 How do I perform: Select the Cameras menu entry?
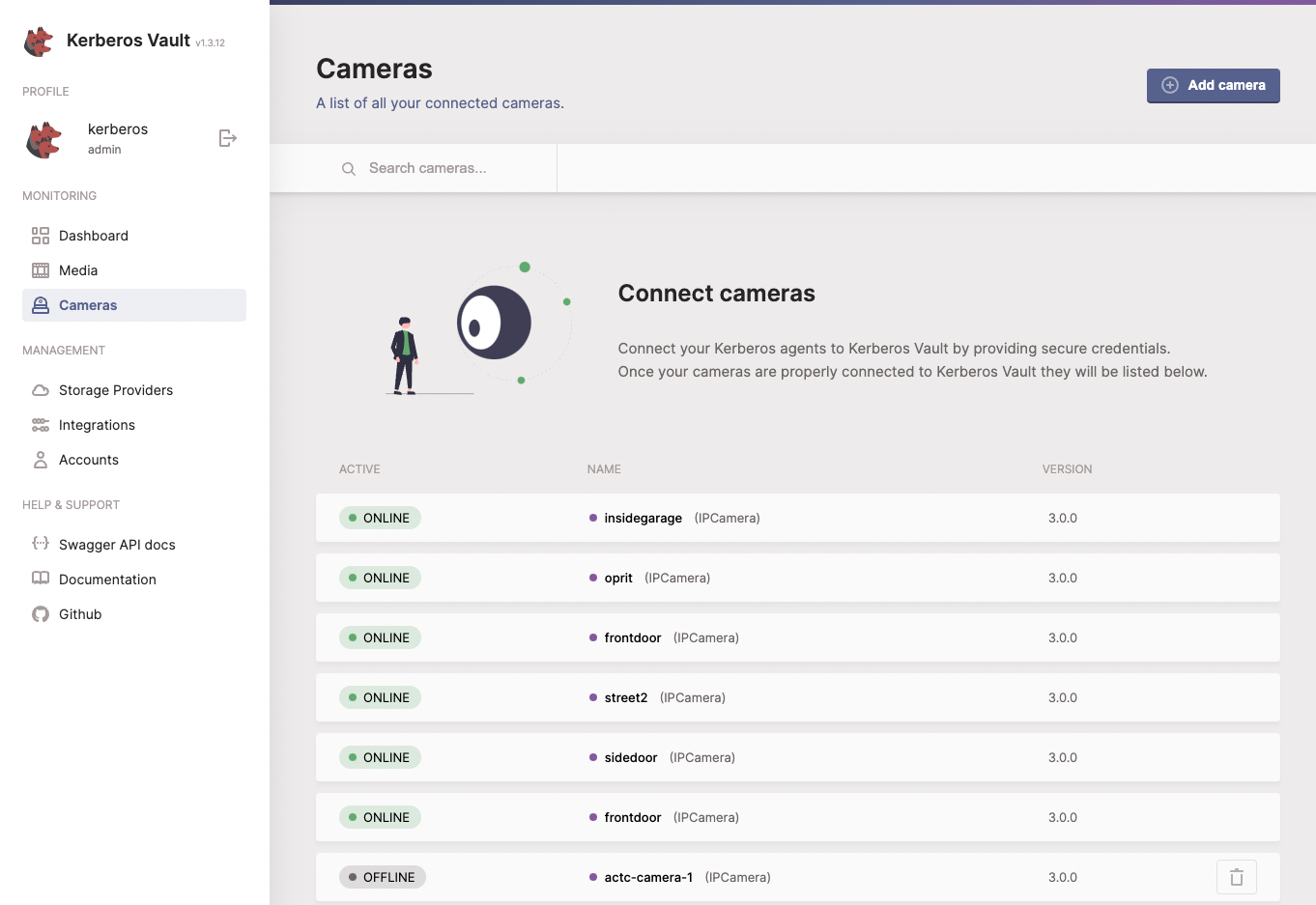click(88, 304)
